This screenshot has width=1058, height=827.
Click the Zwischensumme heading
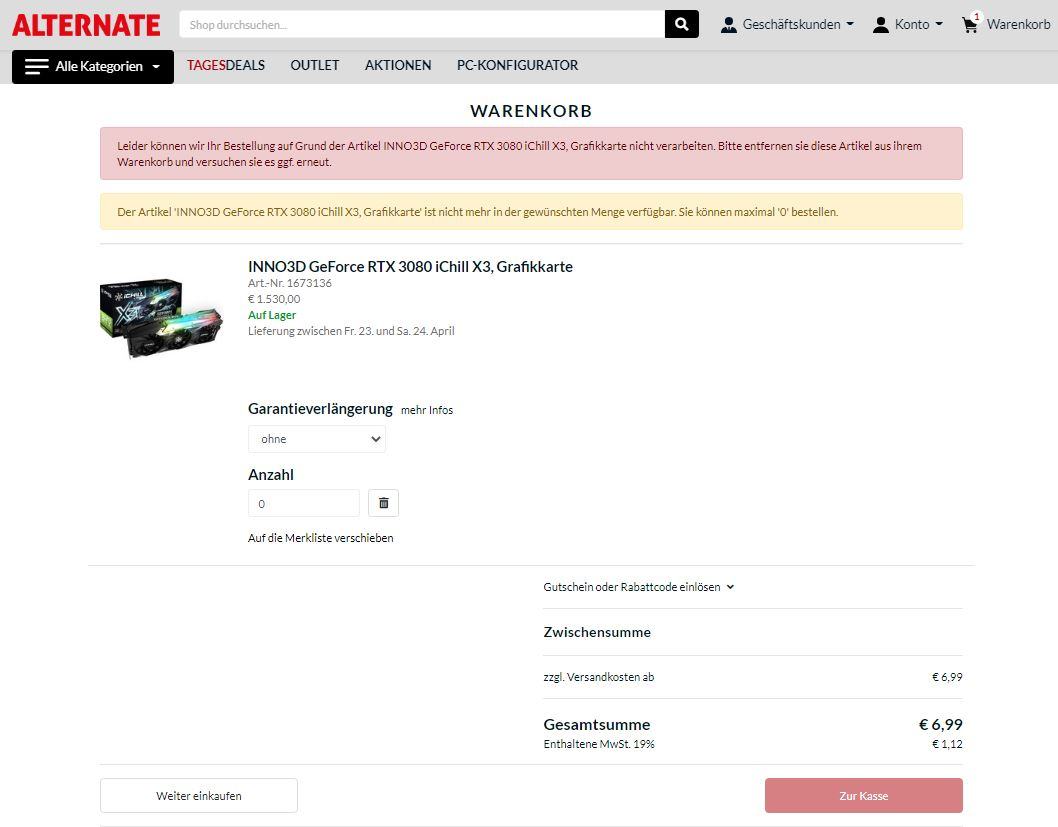pos(597,632)
